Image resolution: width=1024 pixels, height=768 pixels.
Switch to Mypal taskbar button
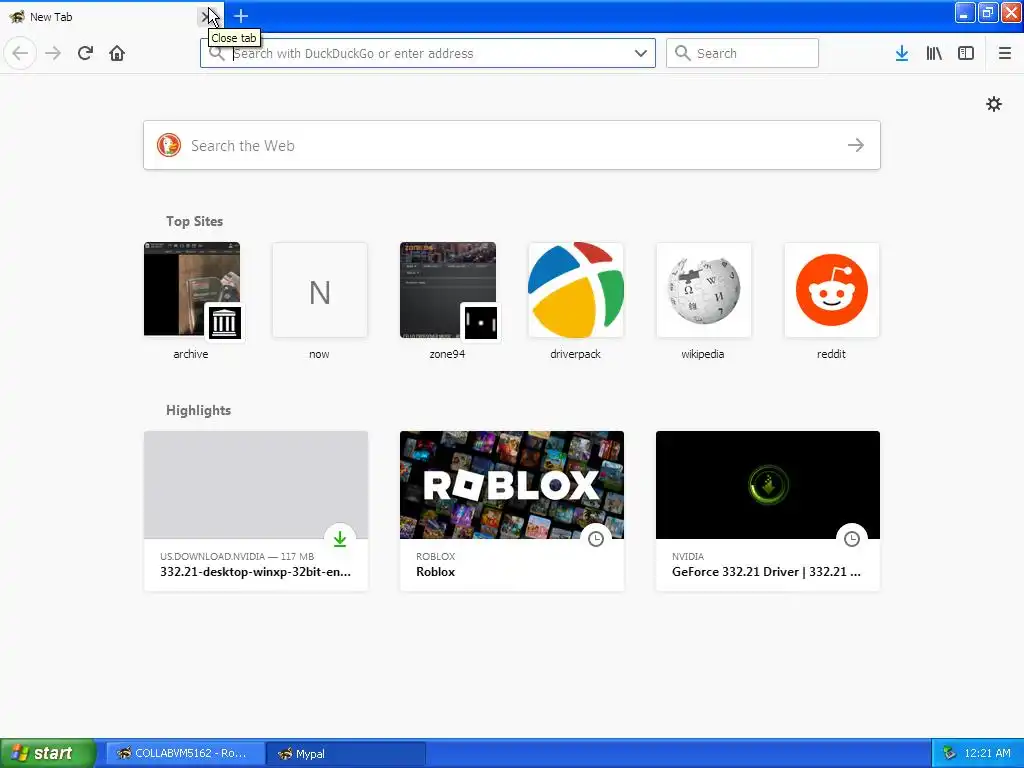click(x=346, y=753)
